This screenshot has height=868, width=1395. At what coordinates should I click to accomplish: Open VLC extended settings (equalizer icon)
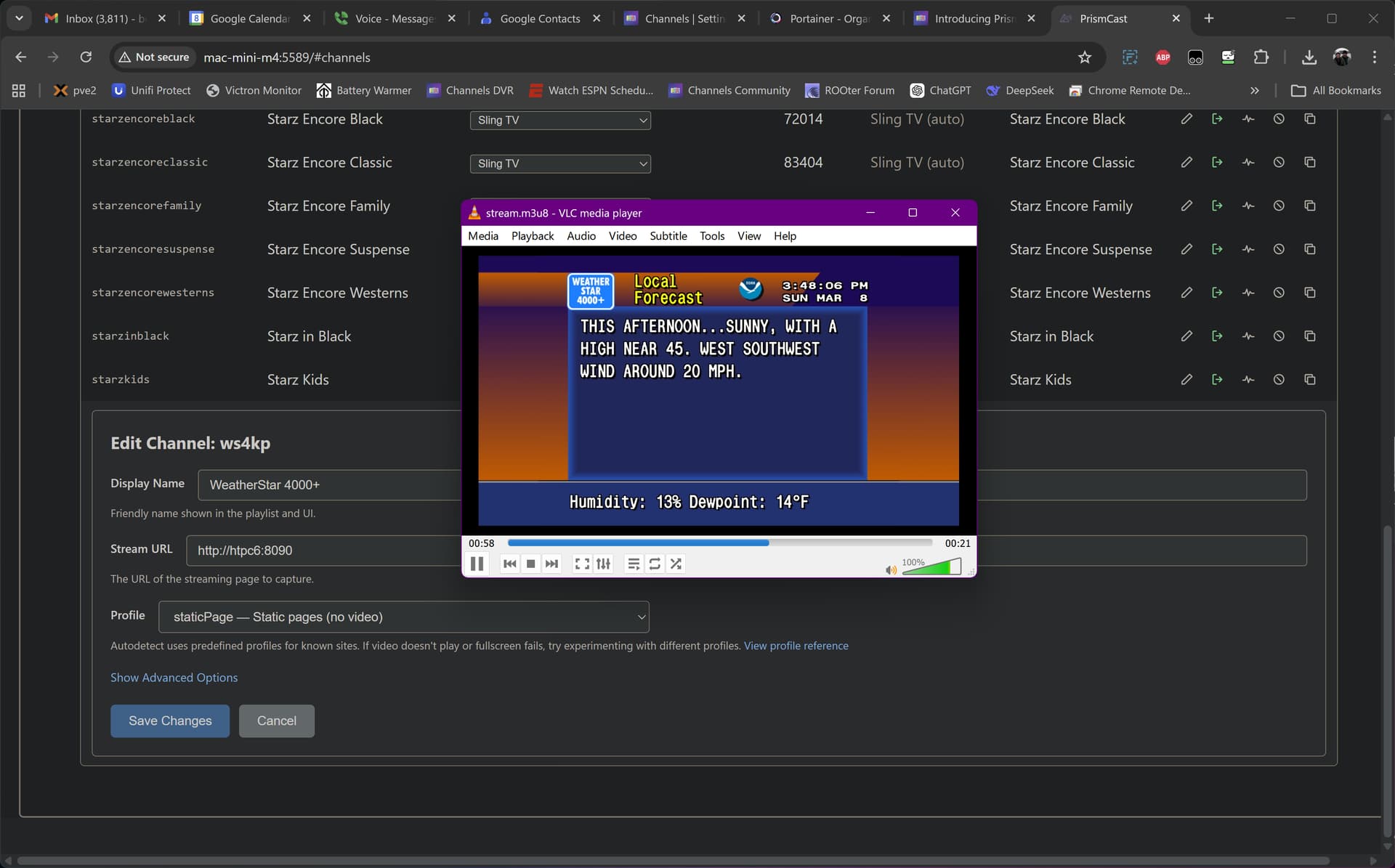tap(603, 564)
